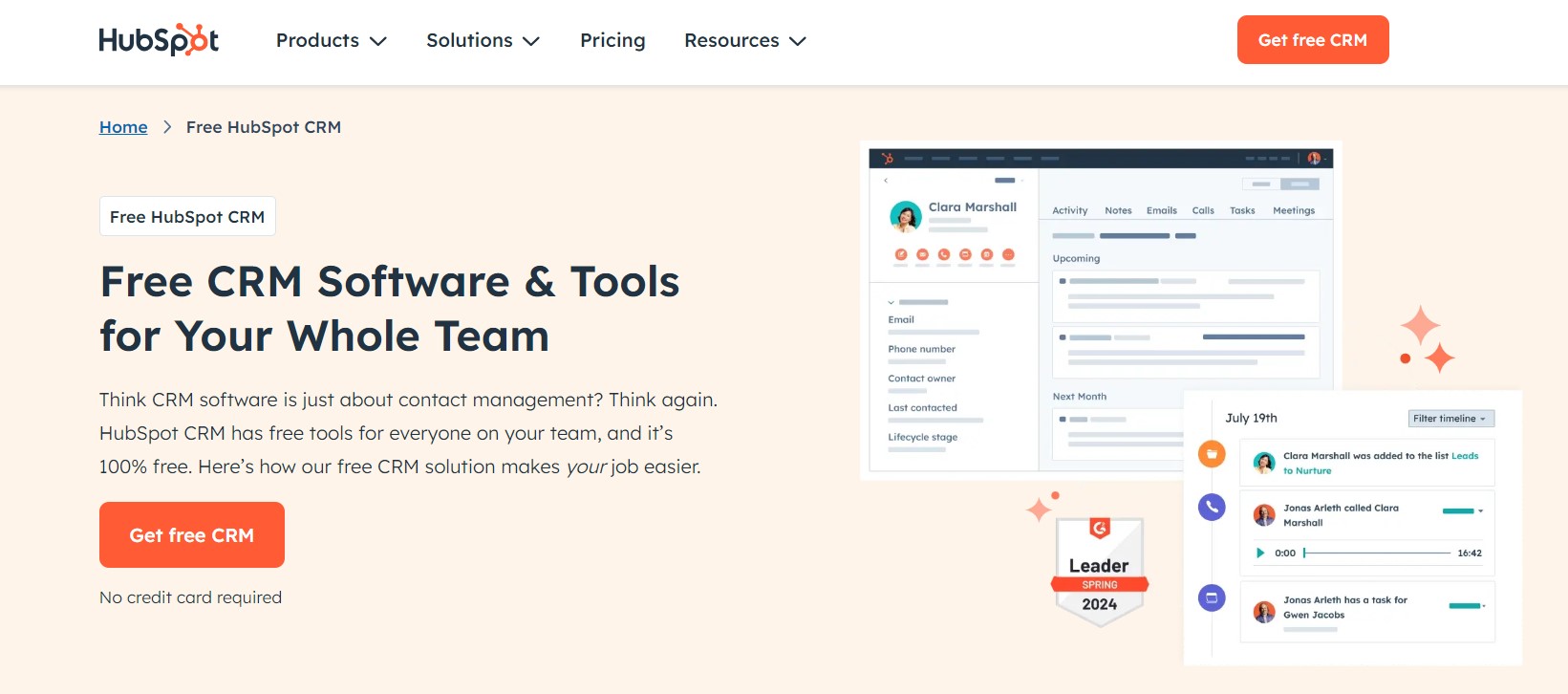
Task: Click the HubSpot sprocket in the mockup header
Action: point(888,158)
